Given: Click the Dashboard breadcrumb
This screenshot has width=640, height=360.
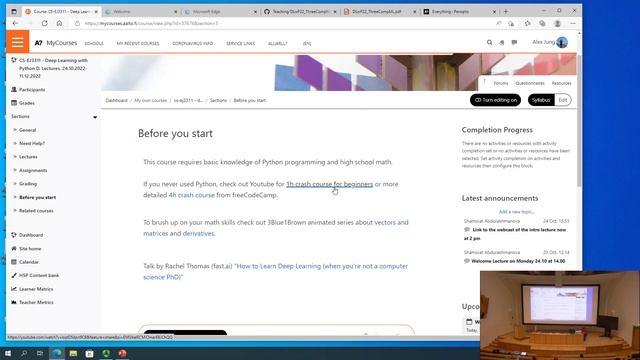Looking at the screenshot, I should pyautogui.click(x=116, y=100).
